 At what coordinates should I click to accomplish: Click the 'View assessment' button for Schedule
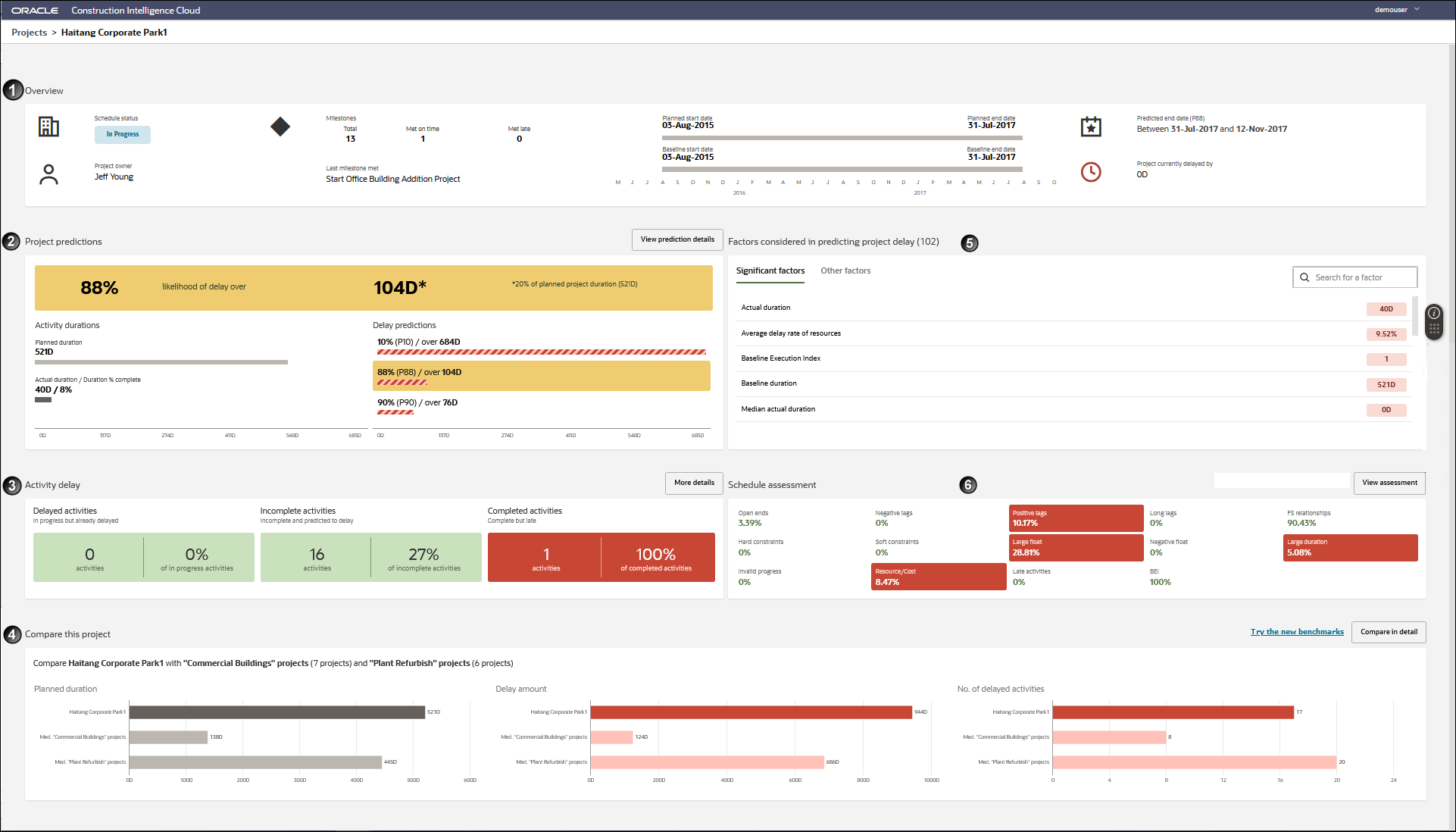click(1389, 483)
